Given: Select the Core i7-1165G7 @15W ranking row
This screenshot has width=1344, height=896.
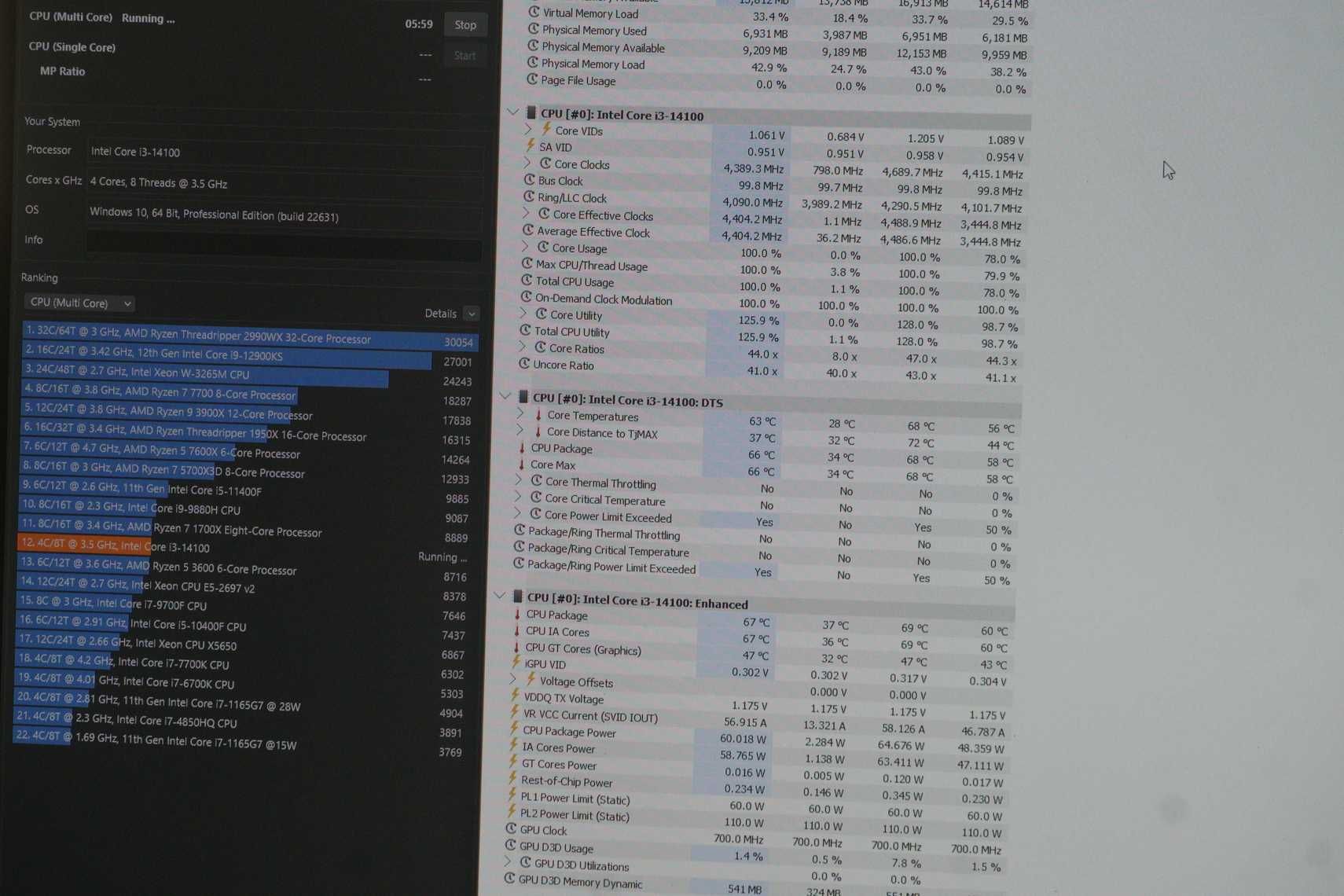Looking at the screenshot, I should click(240, 743).
